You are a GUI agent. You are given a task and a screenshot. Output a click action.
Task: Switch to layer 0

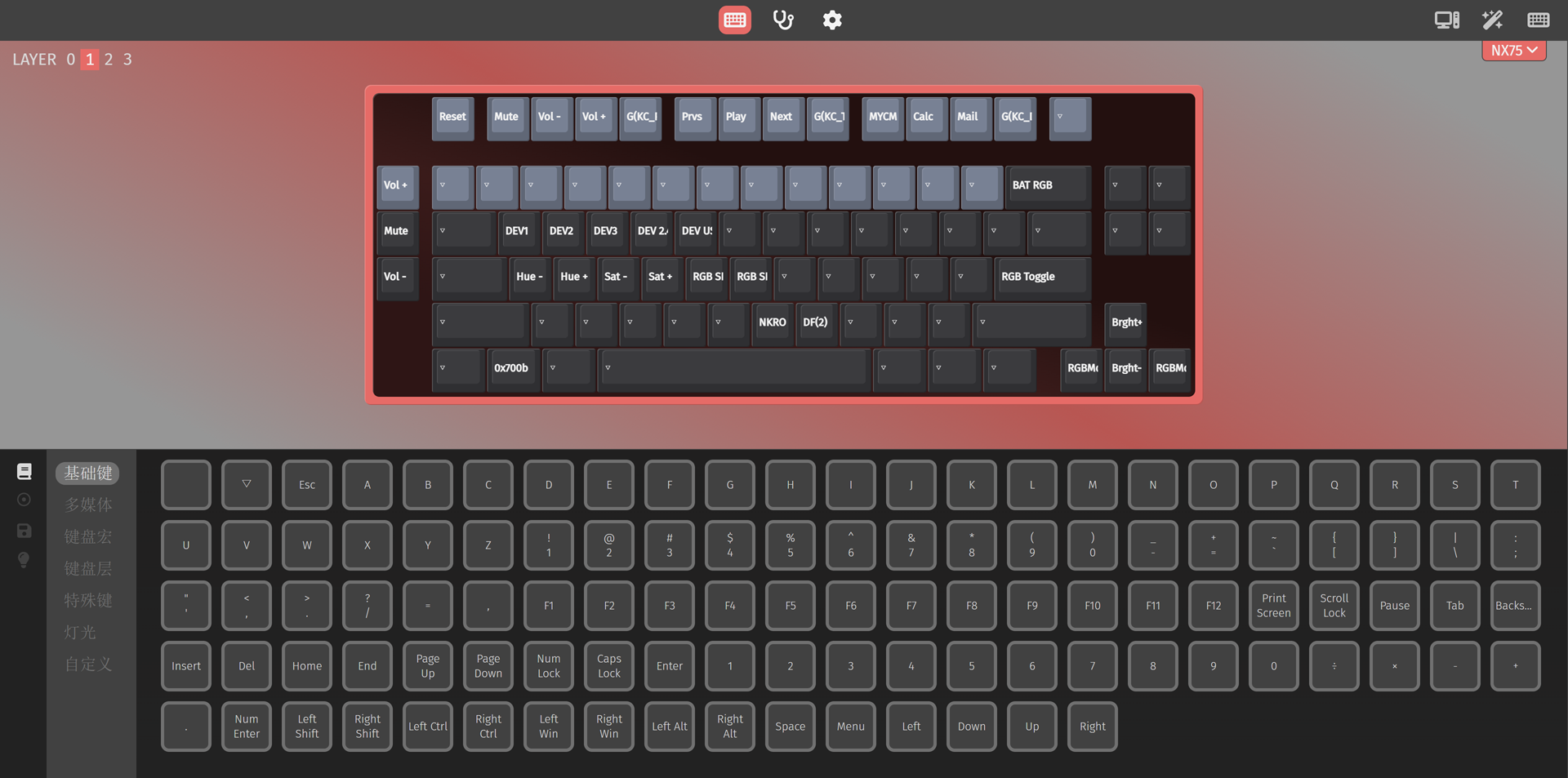tap(71, 60)
